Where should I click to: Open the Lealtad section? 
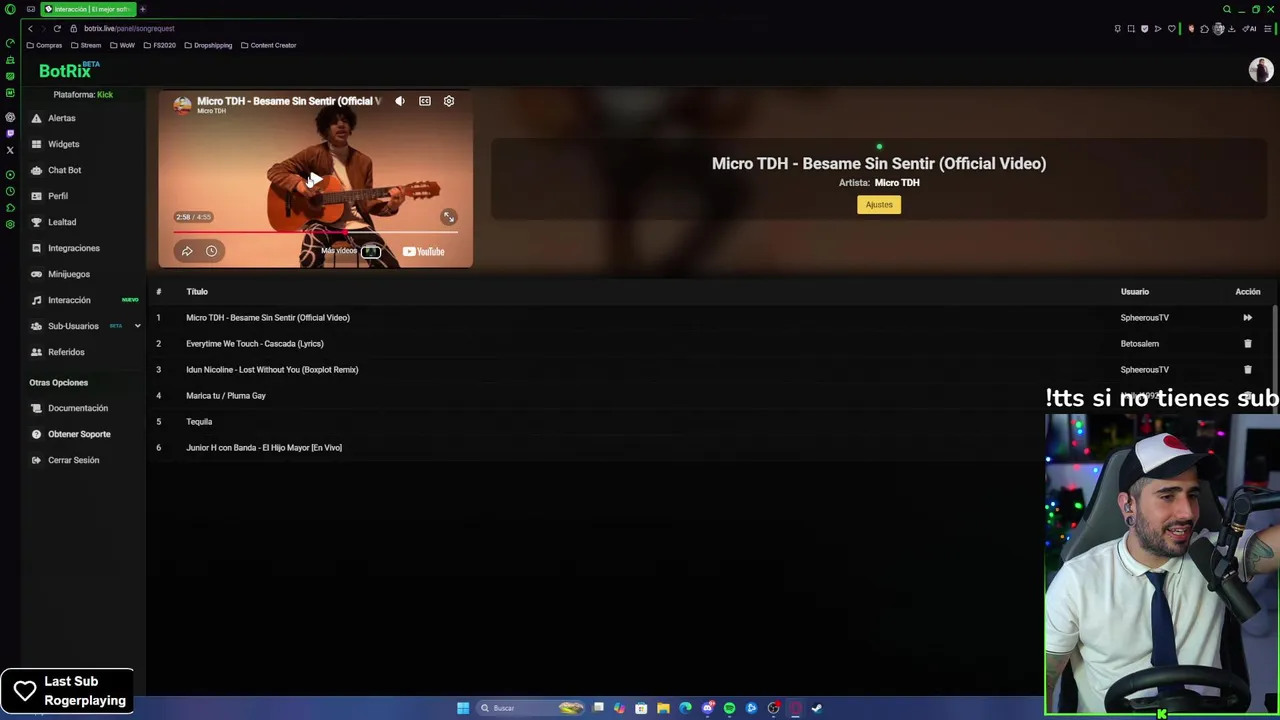62,222
